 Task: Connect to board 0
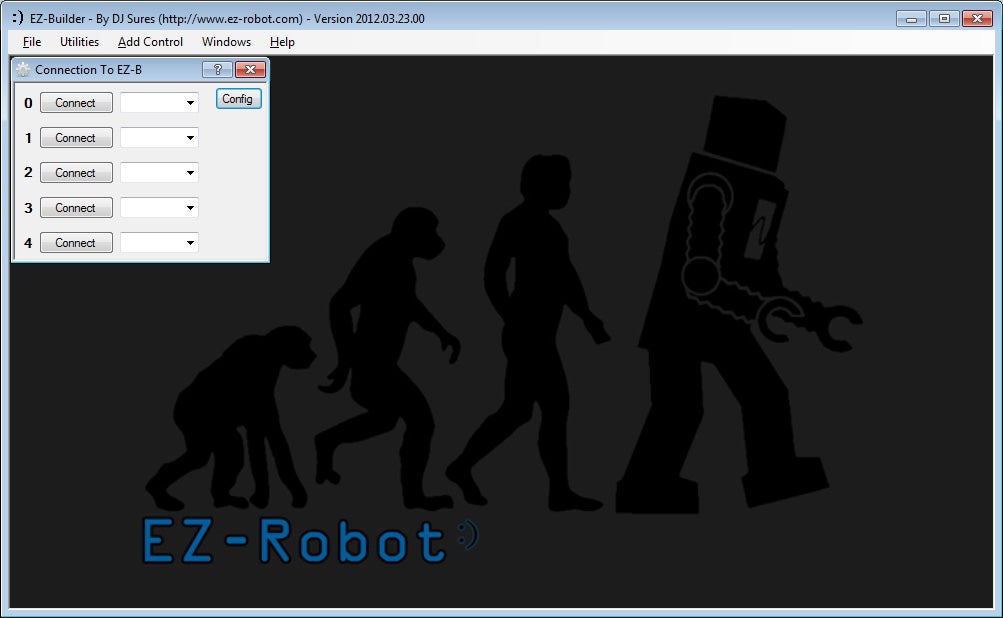tap(76, 103)
